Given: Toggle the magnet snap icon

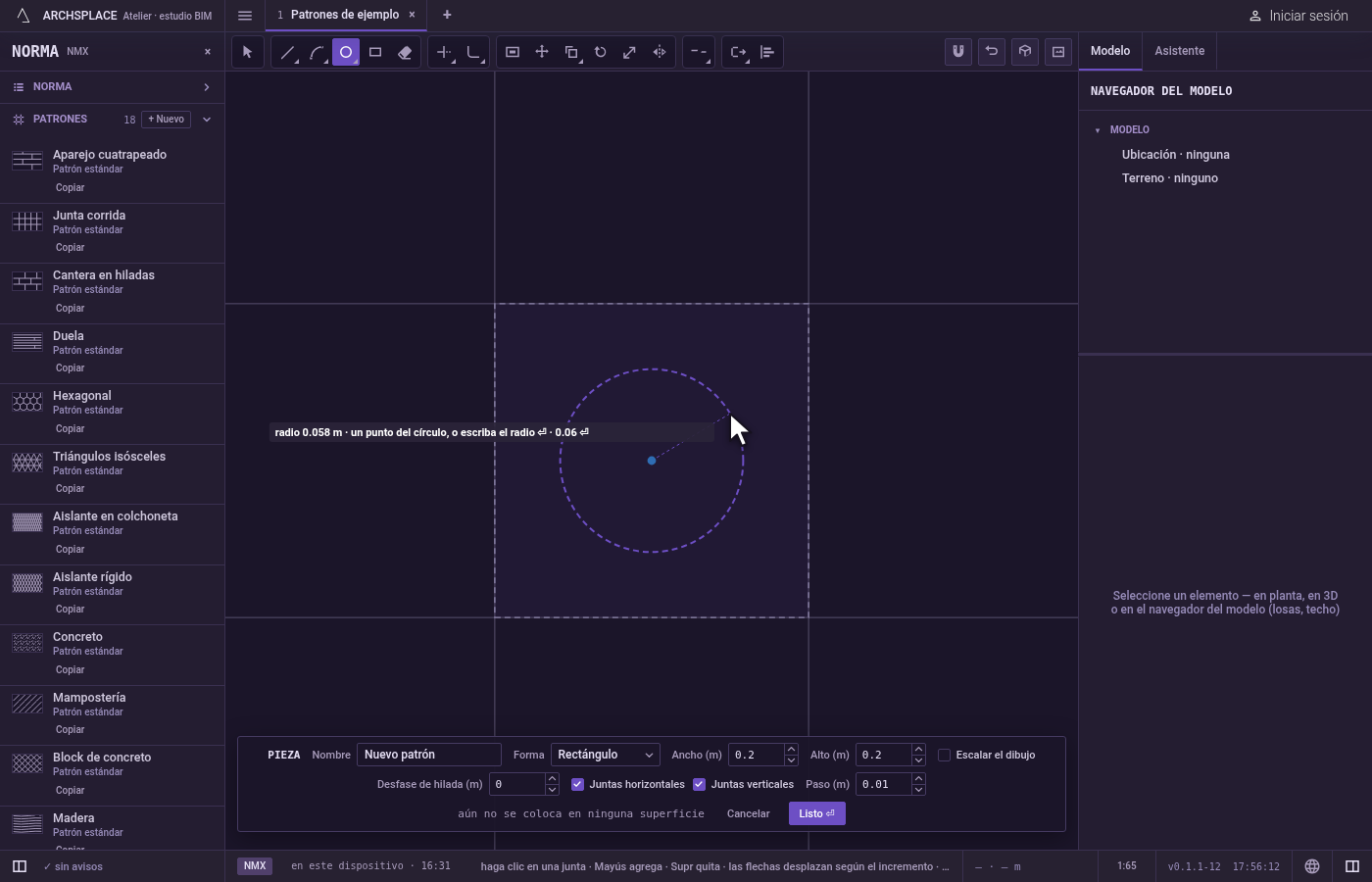Looking at the screenshot, I should click(x=958, y=52).
